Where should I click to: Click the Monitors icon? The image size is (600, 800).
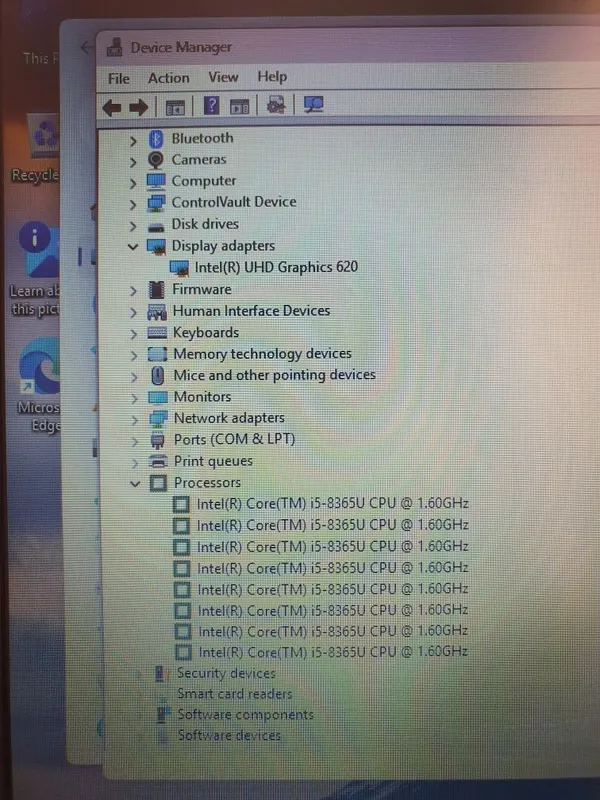pos(158,397)
